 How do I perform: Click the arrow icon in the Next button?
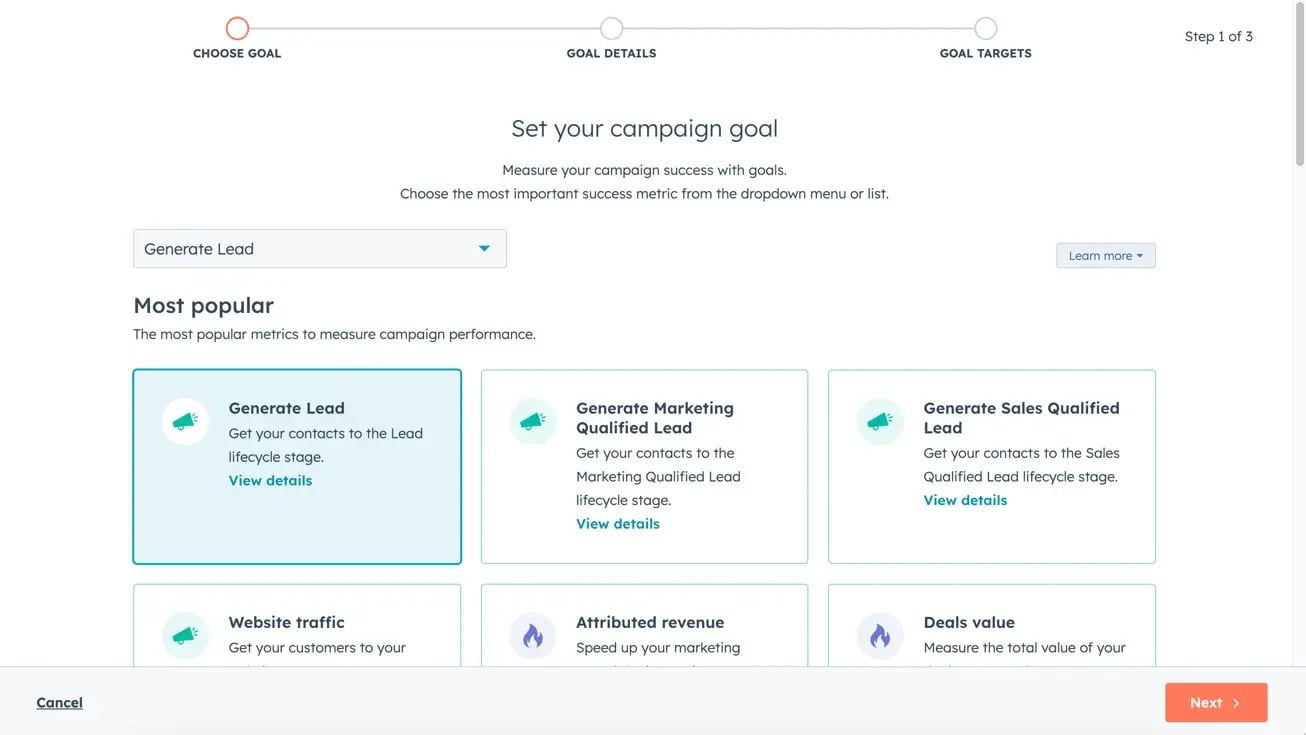pos(1236,703)
